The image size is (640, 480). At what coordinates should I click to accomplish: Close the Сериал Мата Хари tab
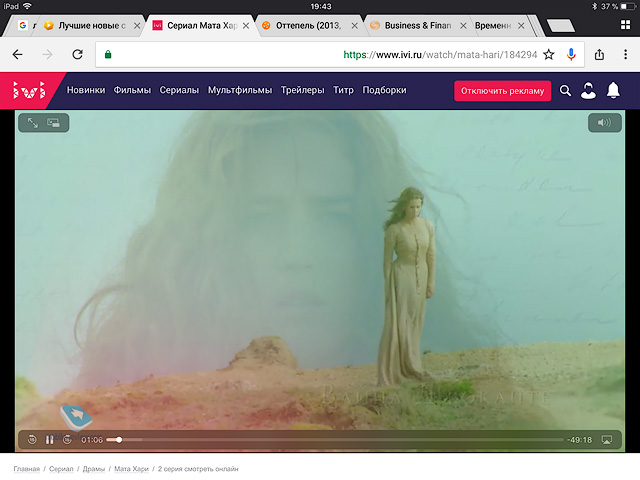coord(246,26)
